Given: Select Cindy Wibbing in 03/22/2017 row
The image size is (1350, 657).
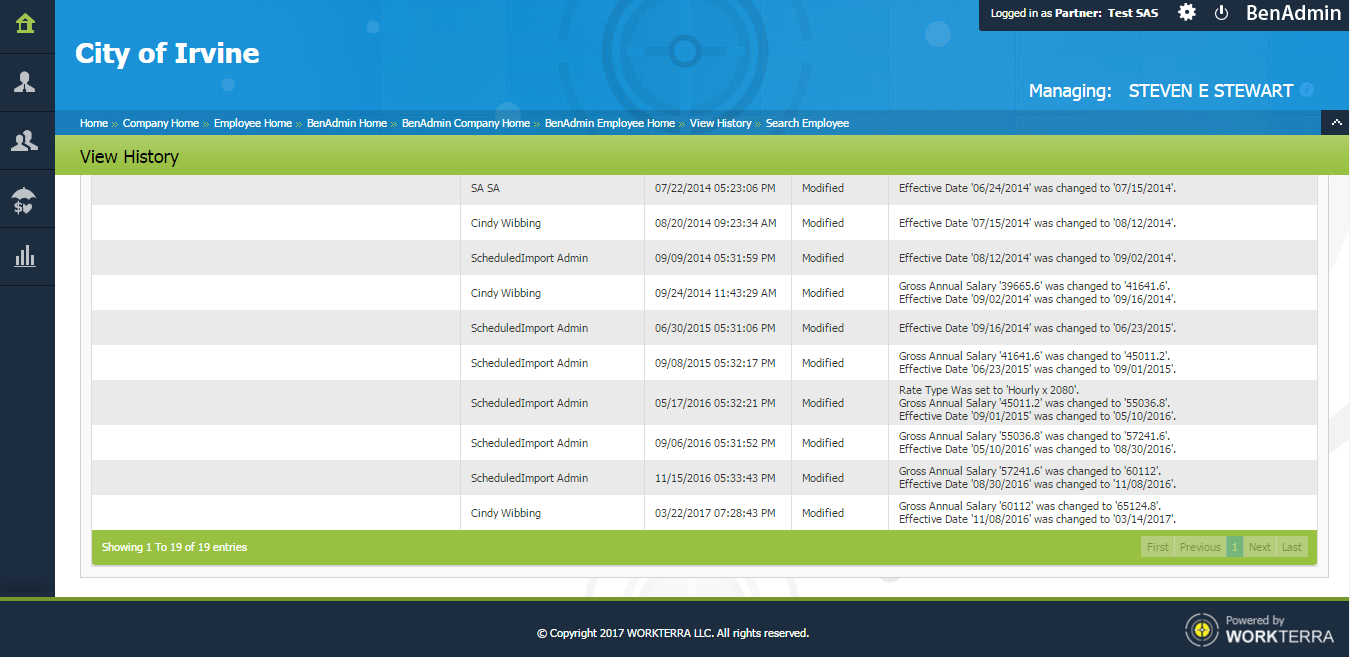Looking at the screenshot, I should coord(506,513).
